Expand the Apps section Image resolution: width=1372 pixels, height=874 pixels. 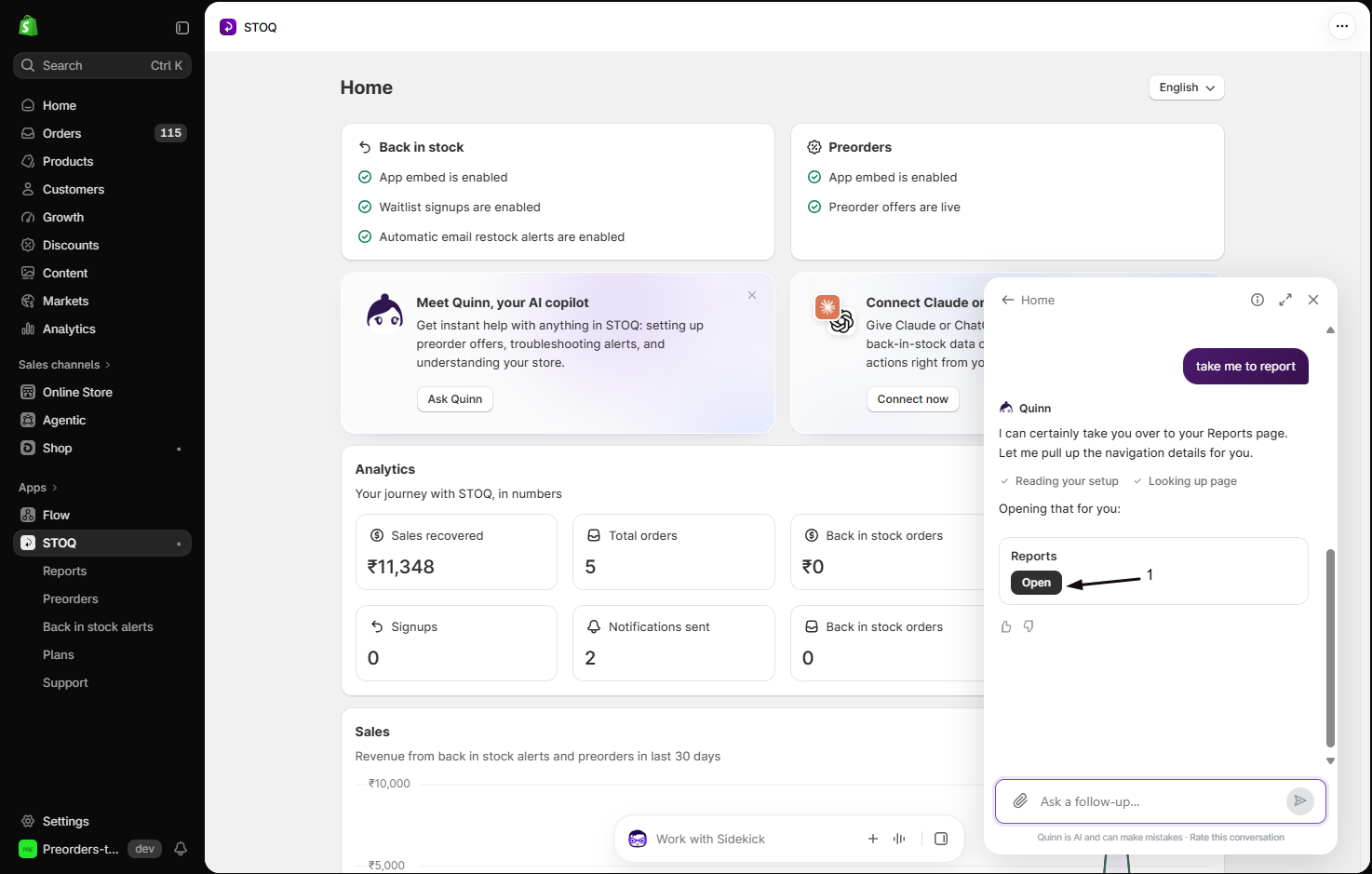point(38,488)
